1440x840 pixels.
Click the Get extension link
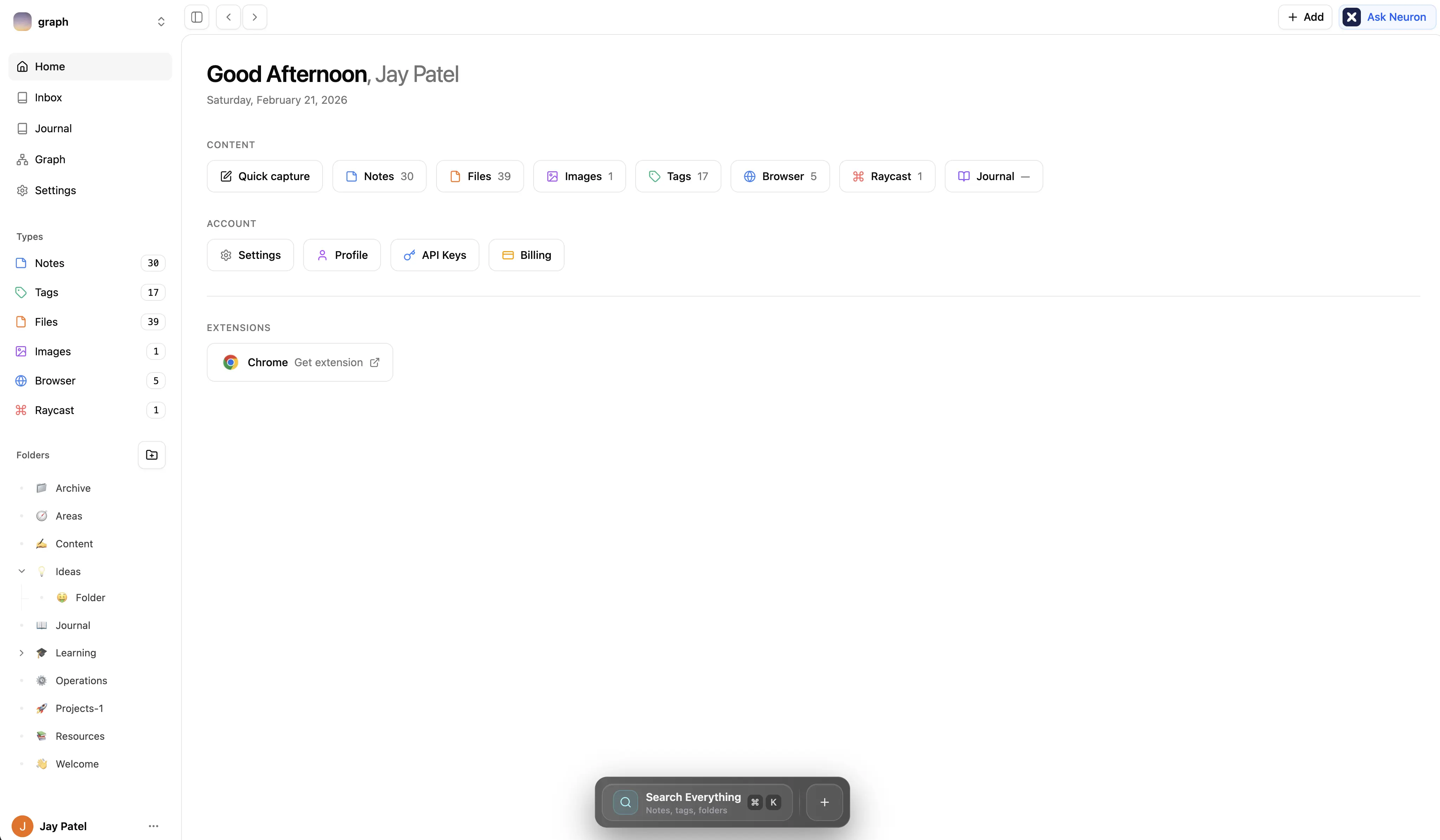pyautogui.click(x=328, y=362)
